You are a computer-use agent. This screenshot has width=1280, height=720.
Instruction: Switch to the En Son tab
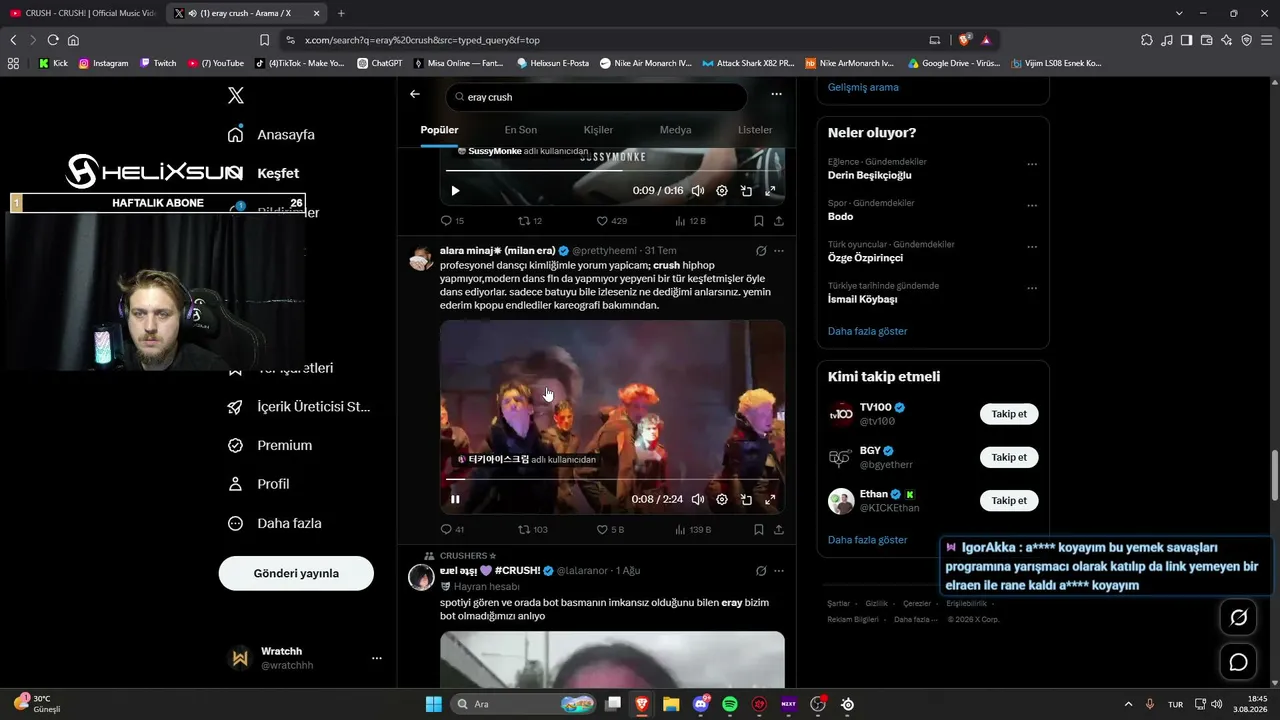pyautogui.click(x=520, y=130)
